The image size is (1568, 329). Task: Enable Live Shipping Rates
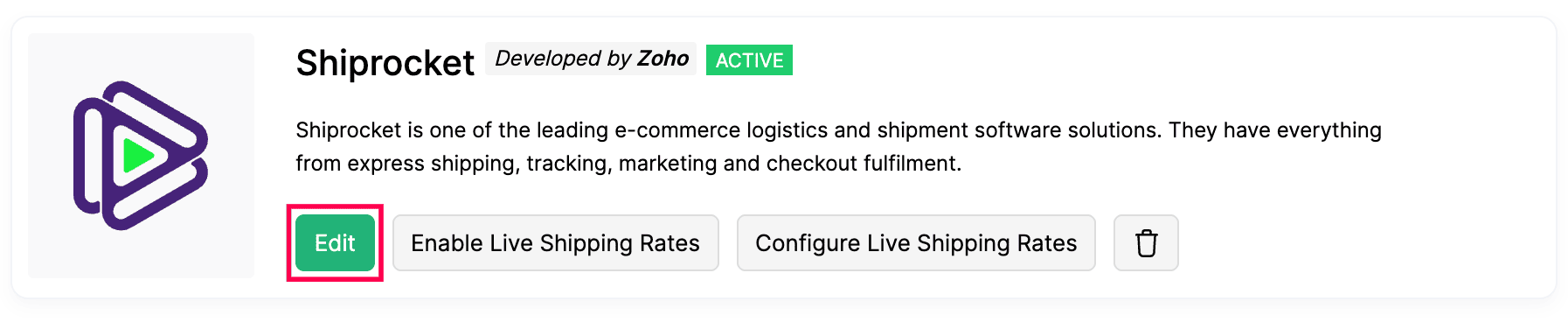pyautogui.click(x=556, y=243)
